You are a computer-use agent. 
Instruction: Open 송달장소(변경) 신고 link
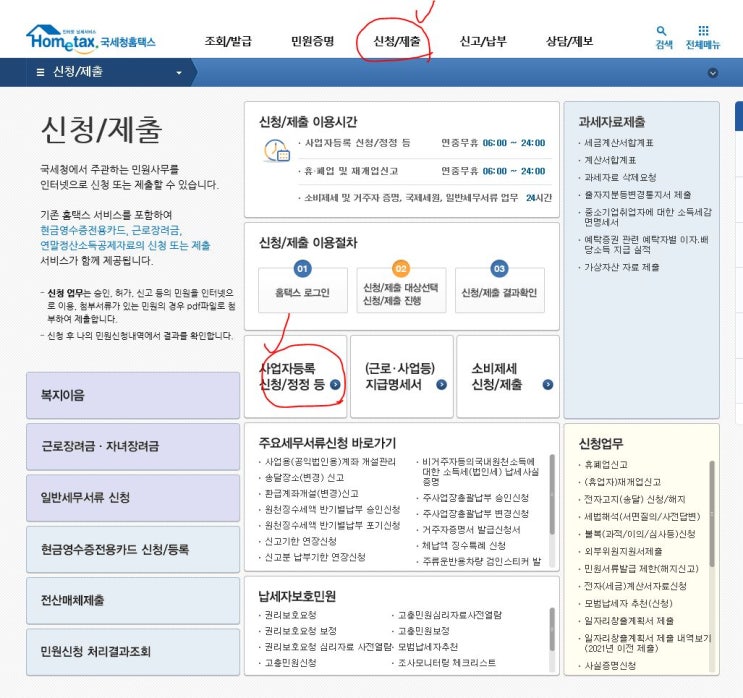(304, 477)
